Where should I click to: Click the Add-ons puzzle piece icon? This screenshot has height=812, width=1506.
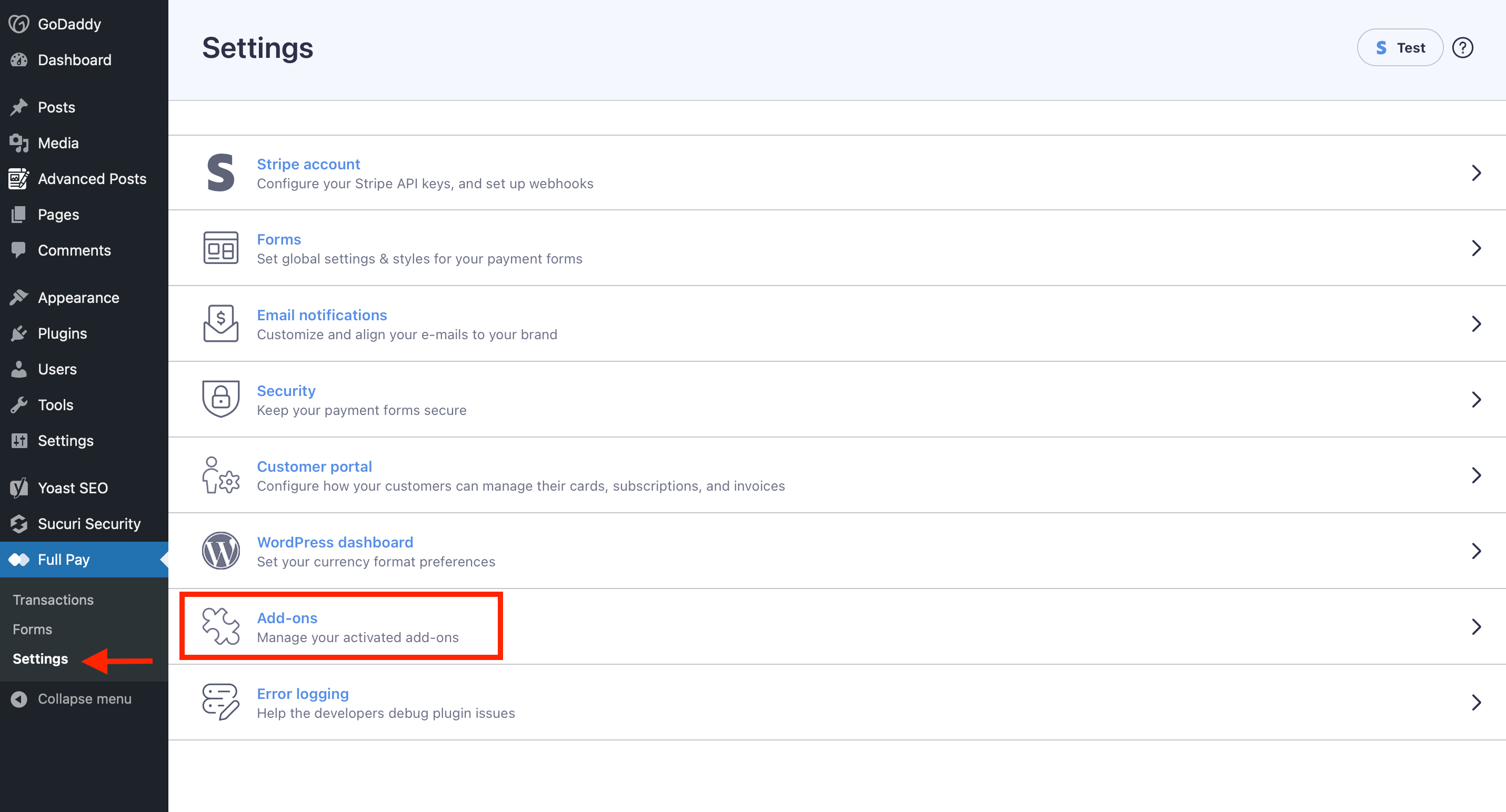(x=220, y=626)
